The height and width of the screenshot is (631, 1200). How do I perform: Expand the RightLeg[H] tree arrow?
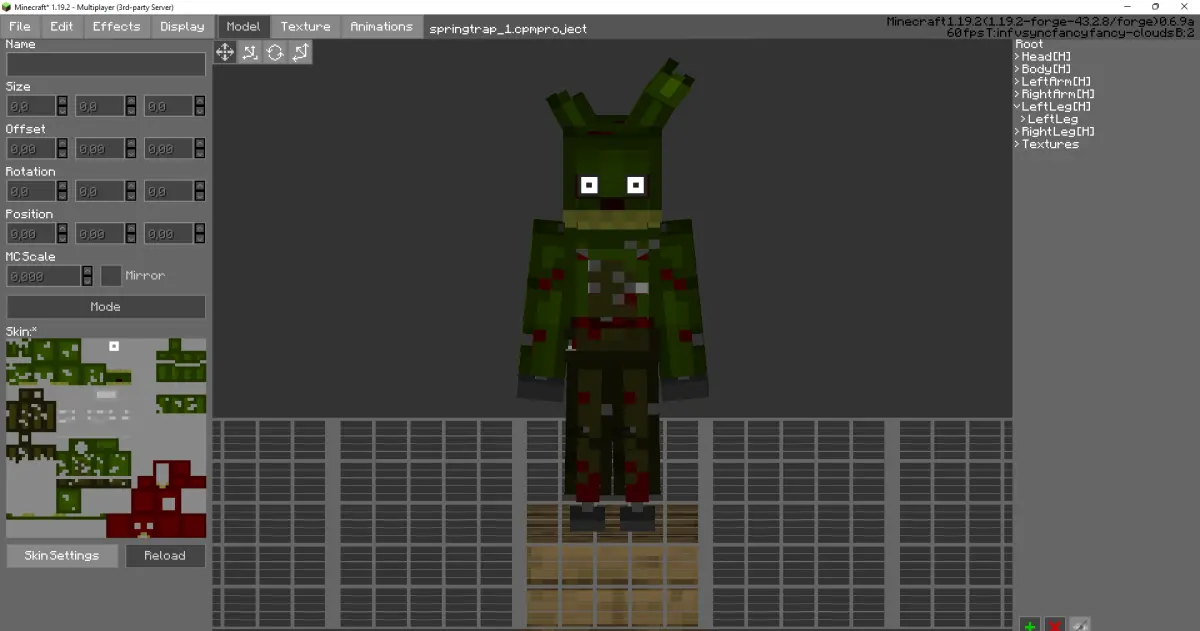(x=1017, y=131)
